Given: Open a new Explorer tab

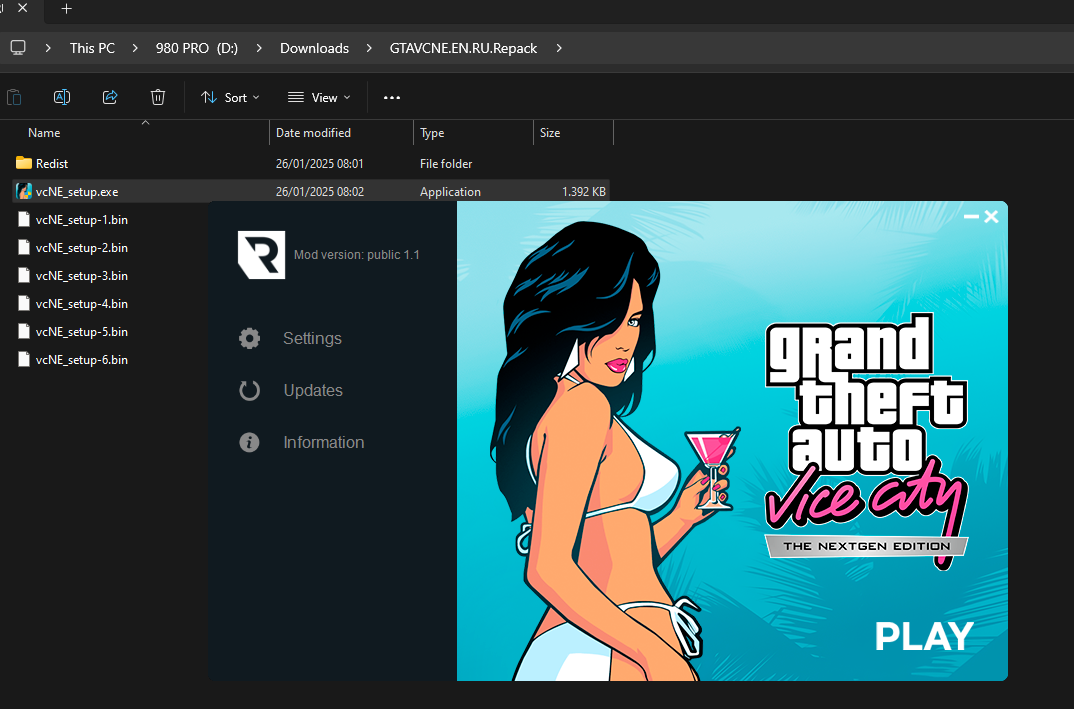Looking at the screenshot, I should (x=67, y=8).
